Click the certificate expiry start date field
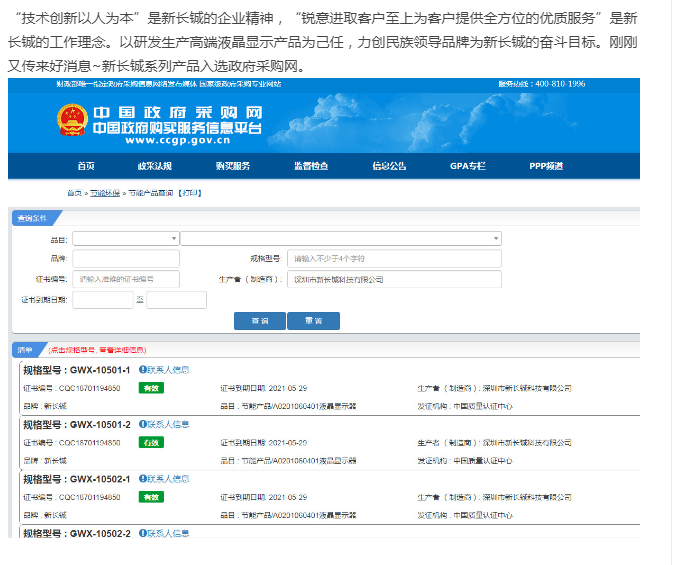Viewport: 673px width, 565px height. [x=103, y=300]
